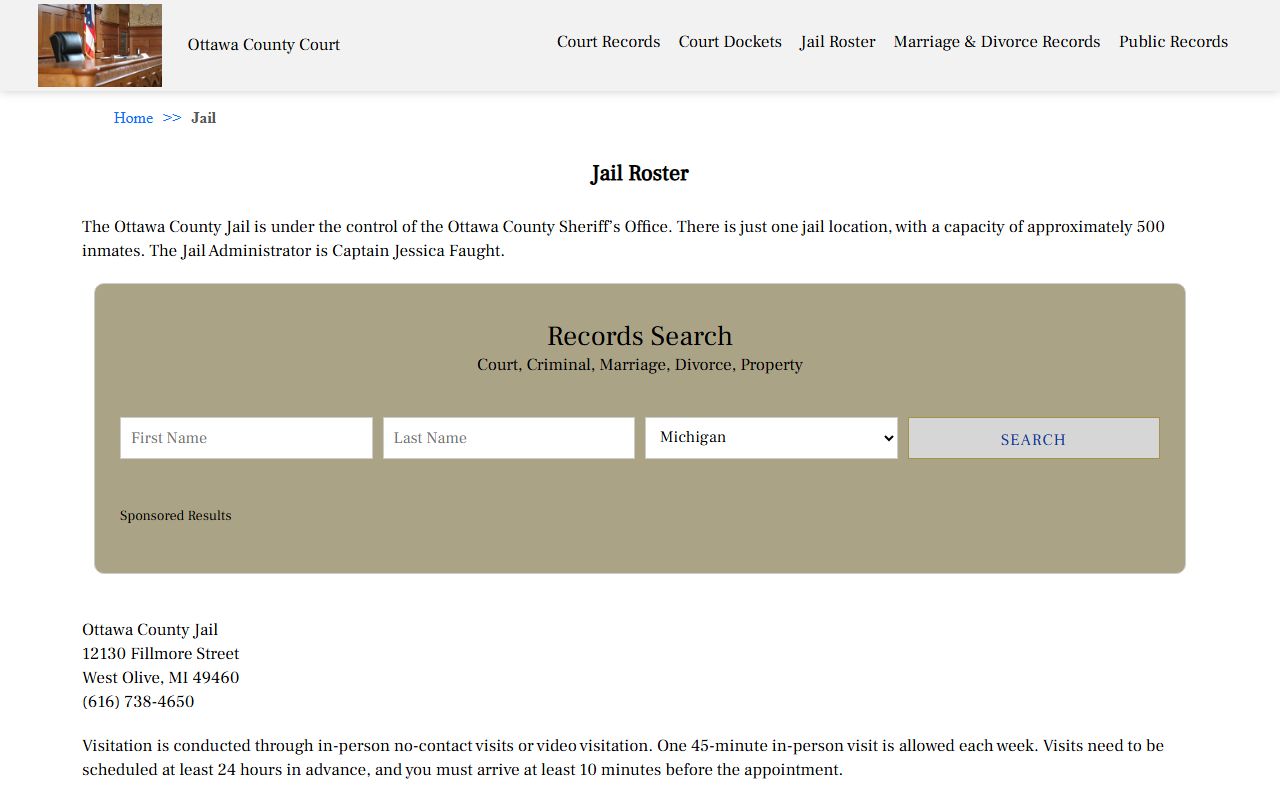
Task: Select Jail Roster in the top menu
Action: (837, 42)
